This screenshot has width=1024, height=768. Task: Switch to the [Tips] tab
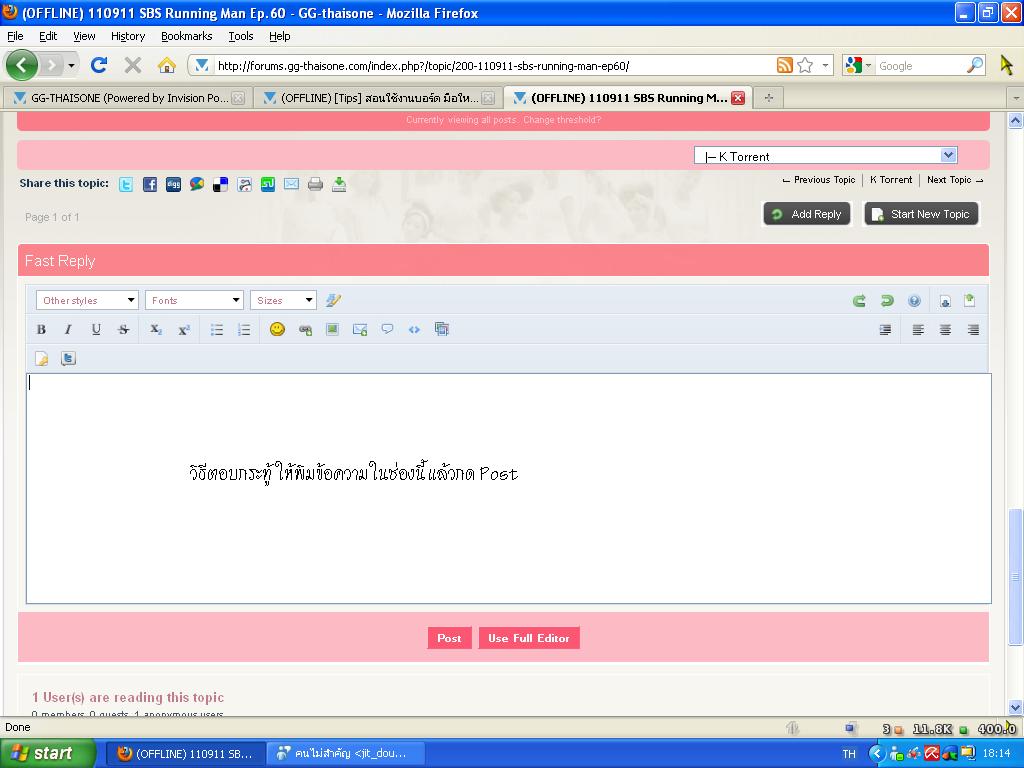[377, 98]
